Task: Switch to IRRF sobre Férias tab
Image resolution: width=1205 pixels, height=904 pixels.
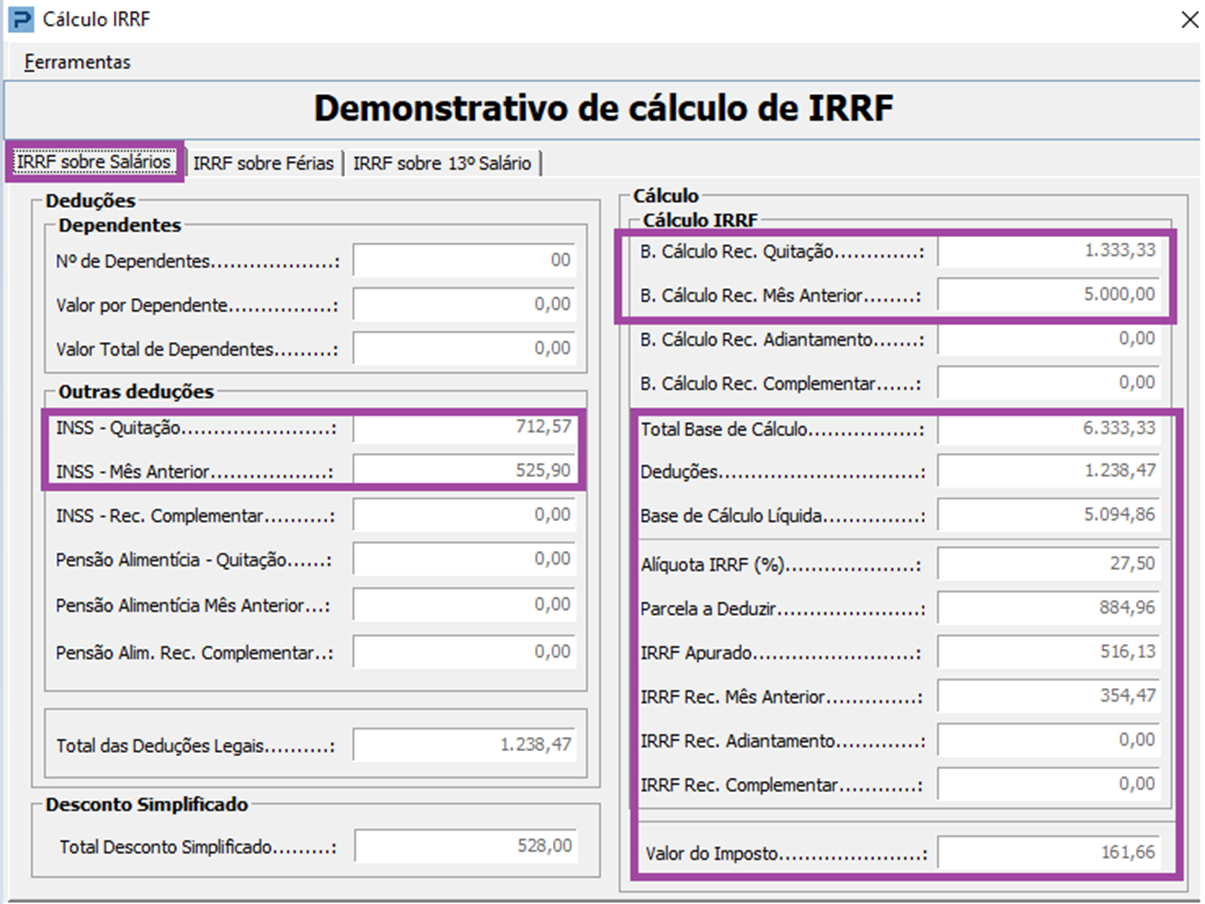Action: (264, 163)
